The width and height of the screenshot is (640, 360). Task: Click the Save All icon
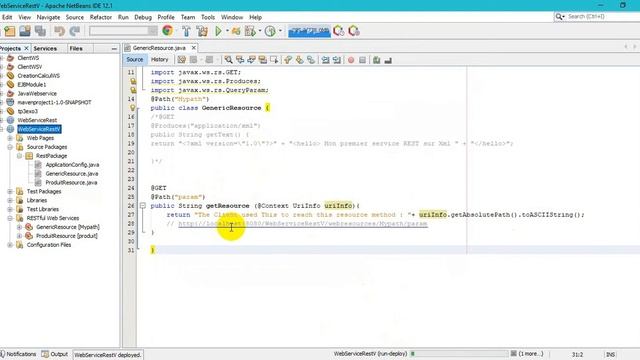pos(40,31)
